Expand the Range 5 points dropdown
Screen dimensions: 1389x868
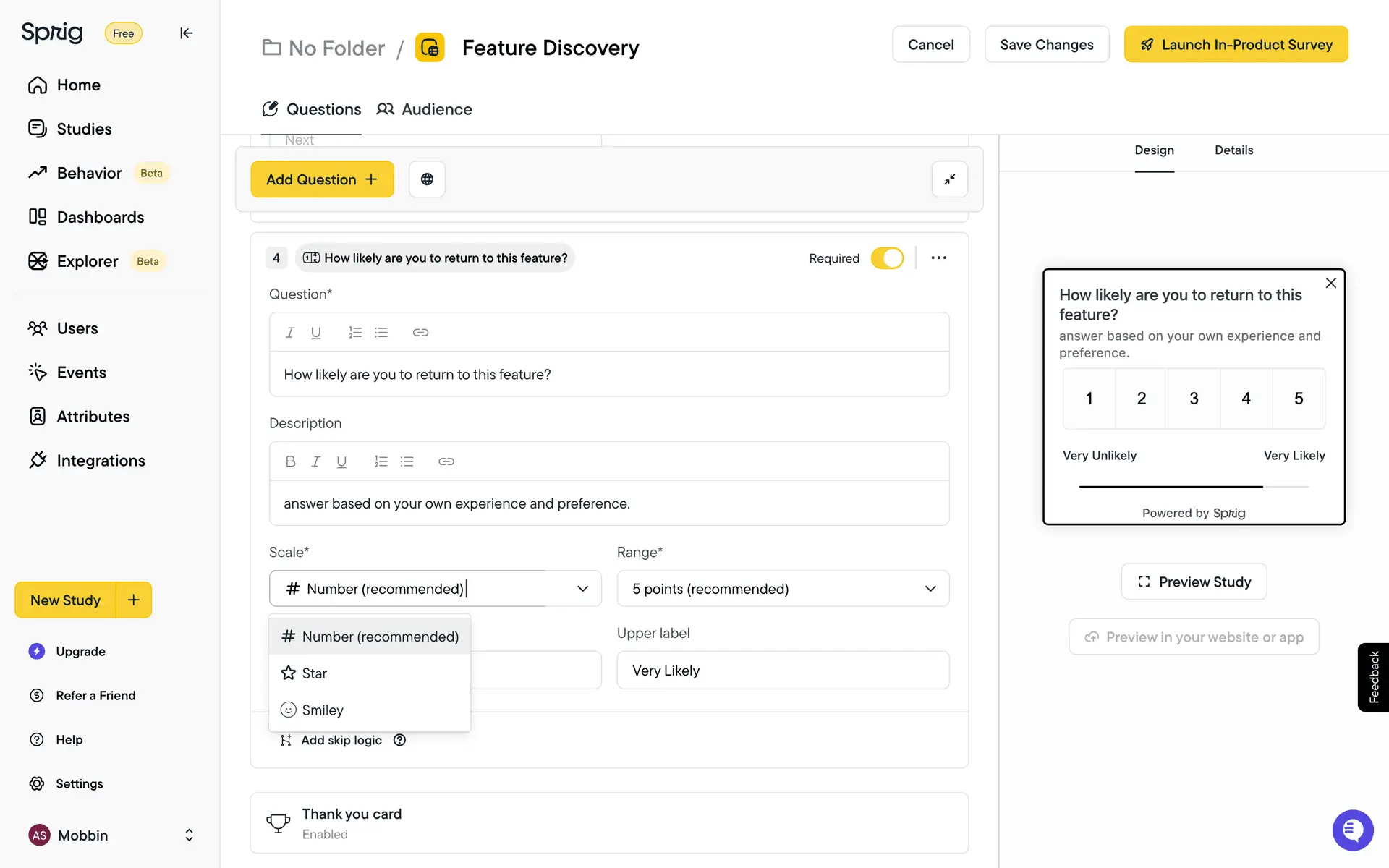point(782,589)
